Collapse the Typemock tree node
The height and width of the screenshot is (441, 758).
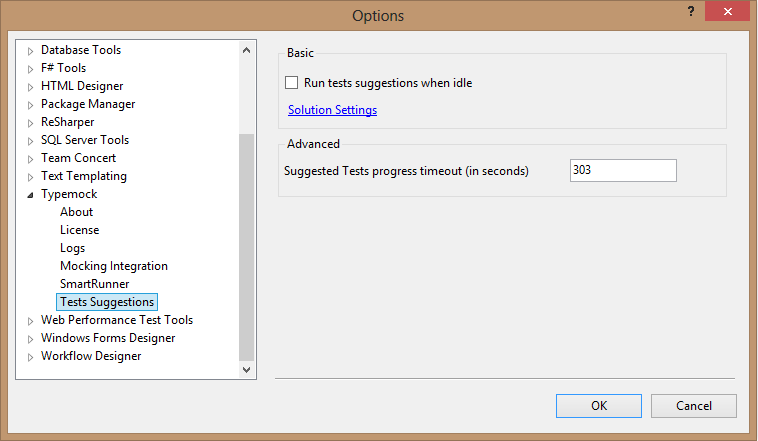[x=30, y=195]
